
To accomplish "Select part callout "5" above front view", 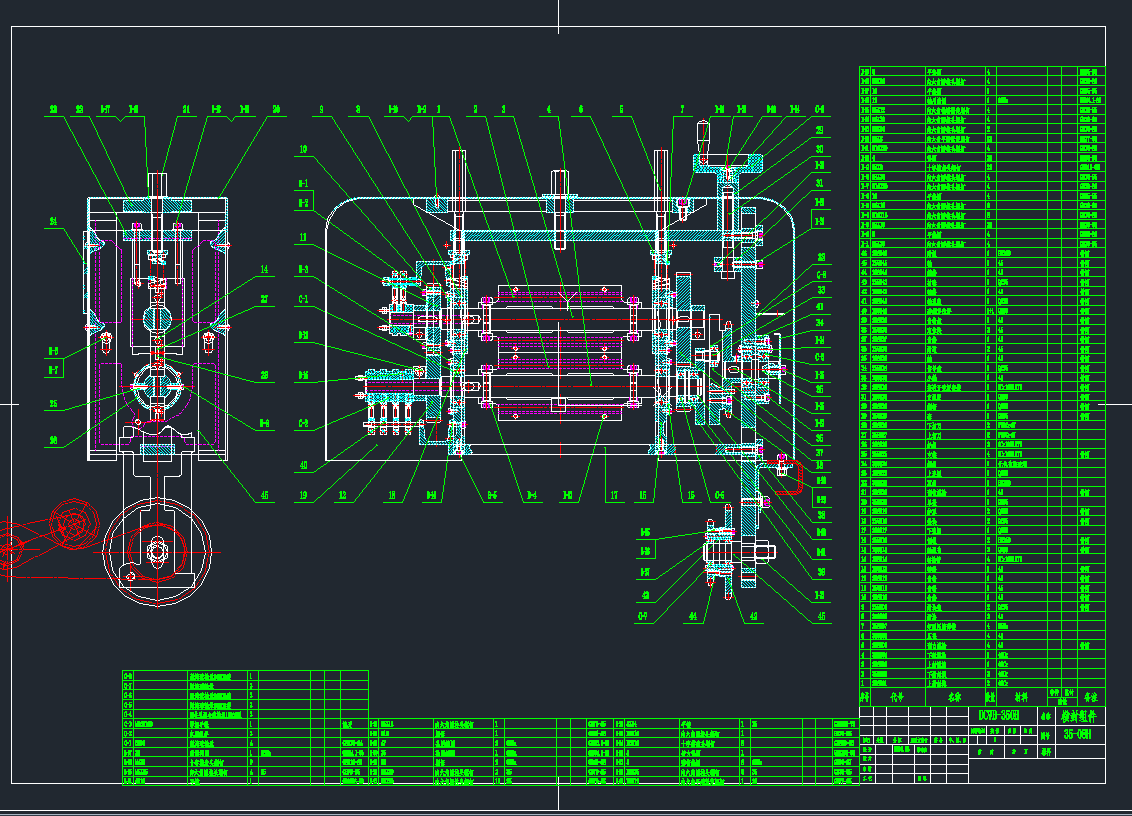I will [622, 110].
